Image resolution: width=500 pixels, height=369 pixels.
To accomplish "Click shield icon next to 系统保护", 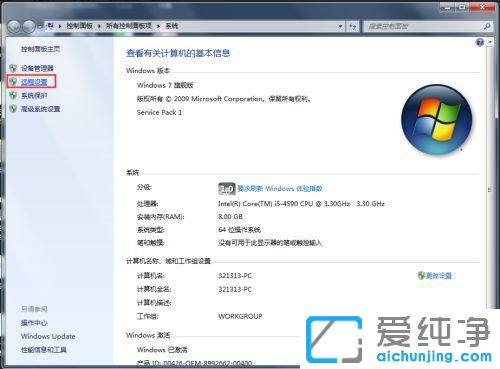I will pyautogui.click(x=13, y=95).
